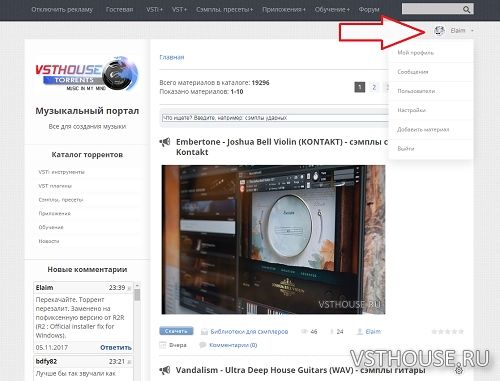
Task: Rate the Embertone post with stars
Action: (x=447, y=331)
